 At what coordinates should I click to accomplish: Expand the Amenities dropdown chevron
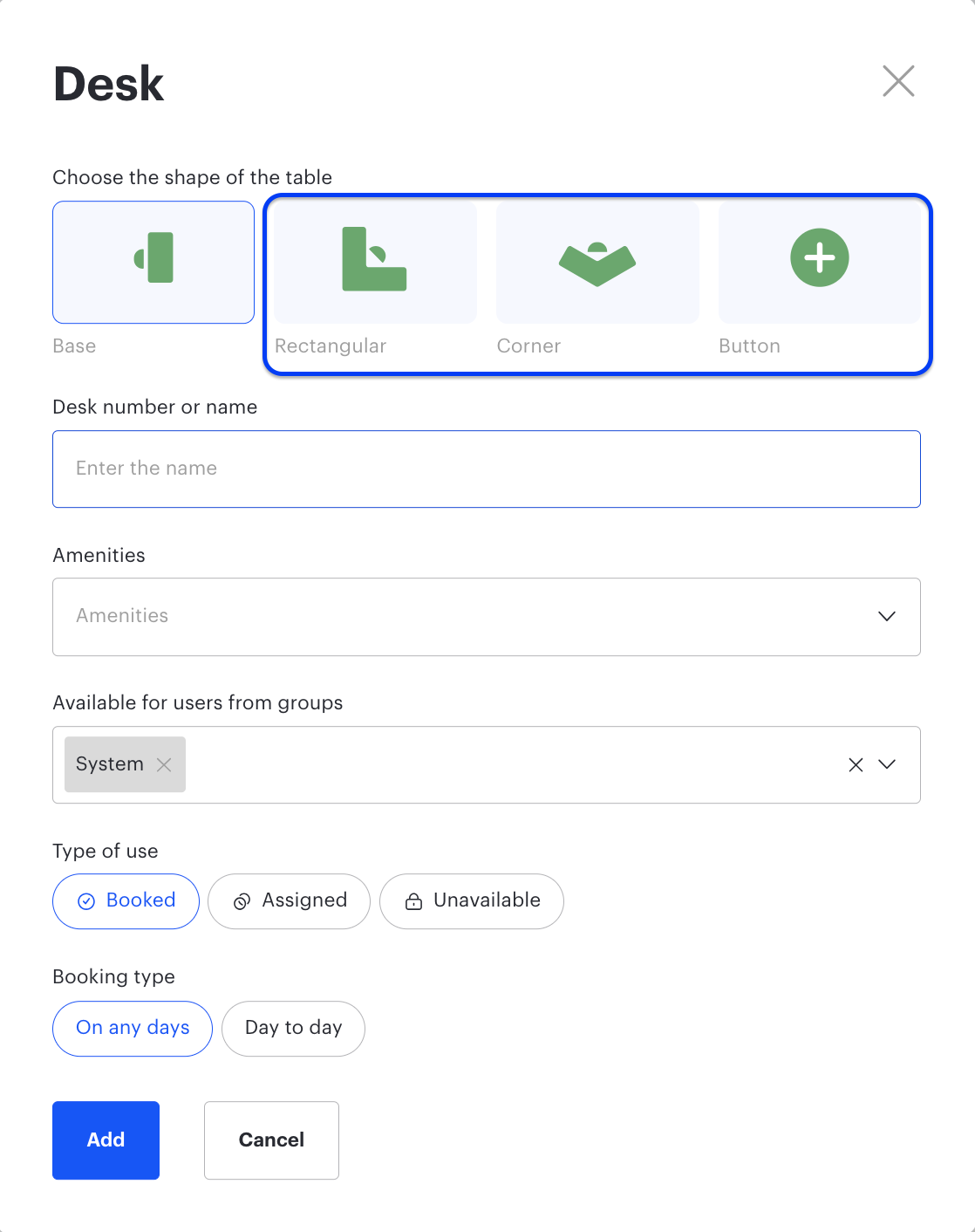click(x=887, y=616)
